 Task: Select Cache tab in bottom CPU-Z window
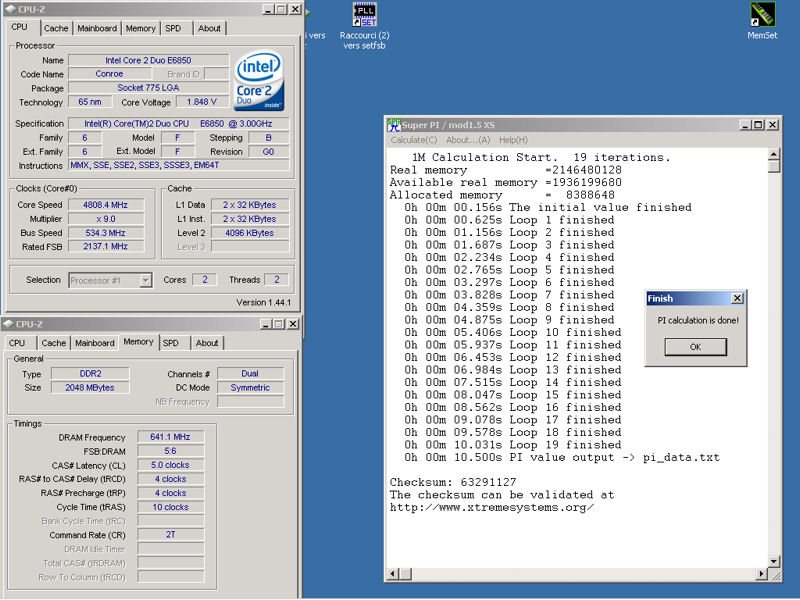click(54, 343)
